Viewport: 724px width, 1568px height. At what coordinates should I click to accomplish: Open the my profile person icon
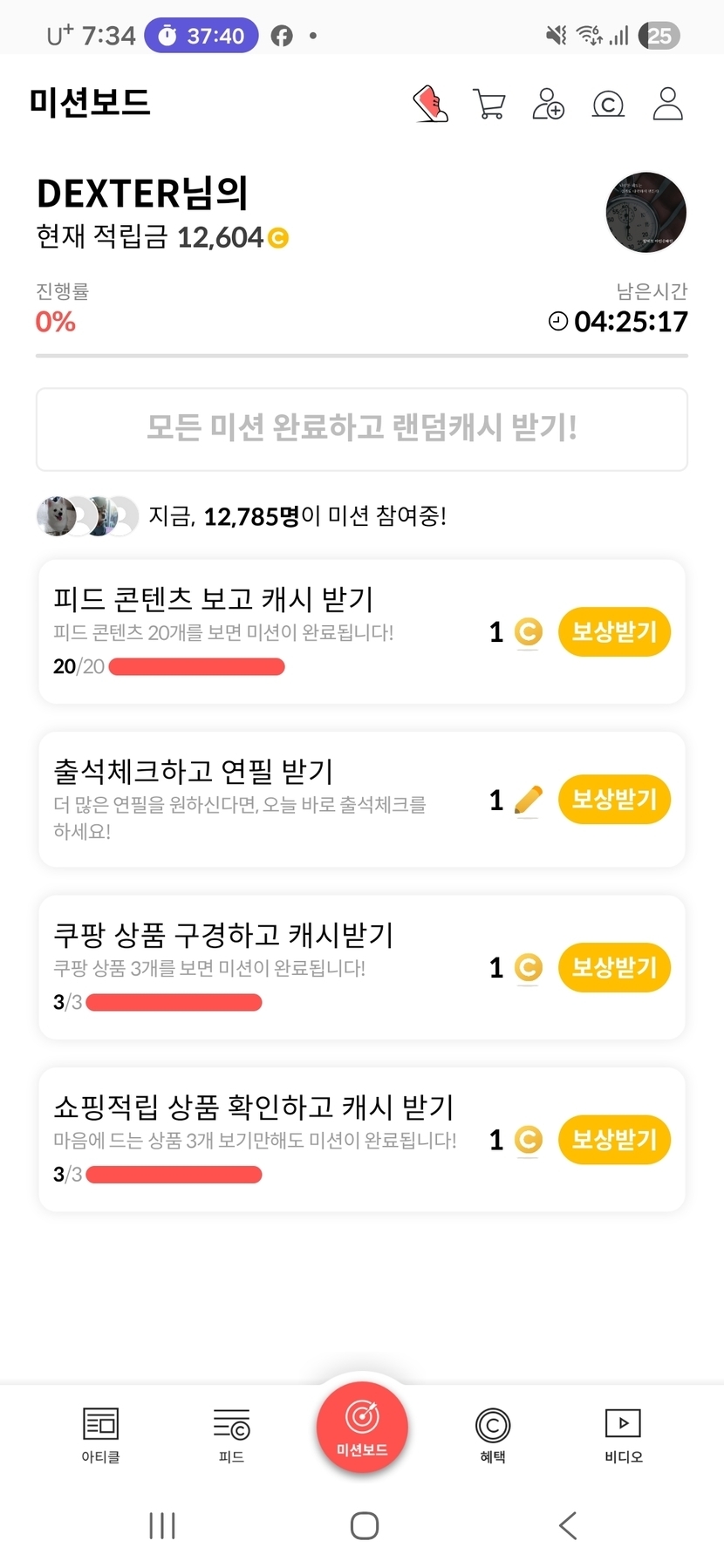668,104
